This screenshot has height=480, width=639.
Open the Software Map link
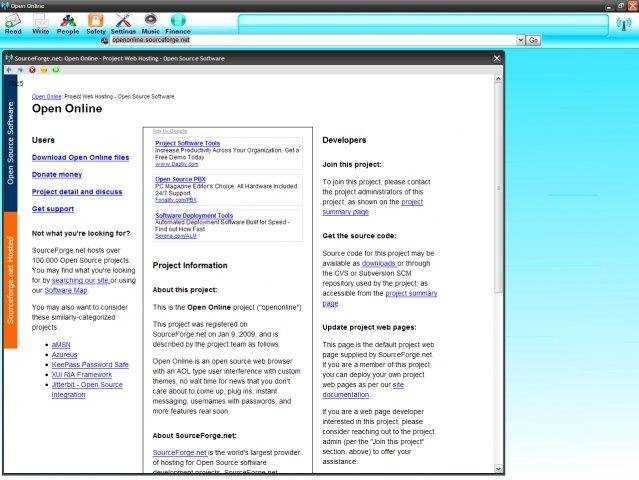pyautogui.click(x=66, y=290)
